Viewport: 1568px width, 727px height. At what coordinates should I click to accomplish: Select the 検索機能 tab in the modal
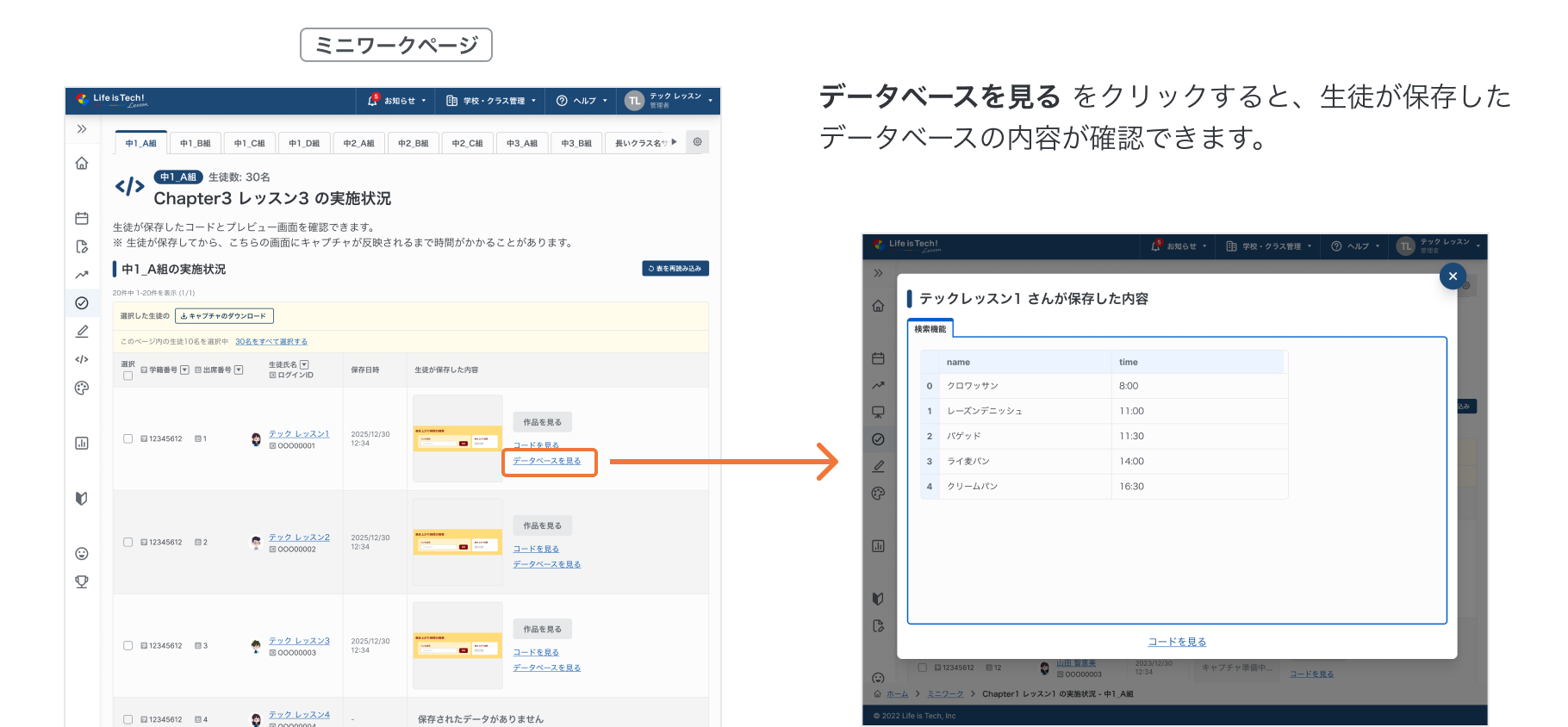click(x=930, y=329)
